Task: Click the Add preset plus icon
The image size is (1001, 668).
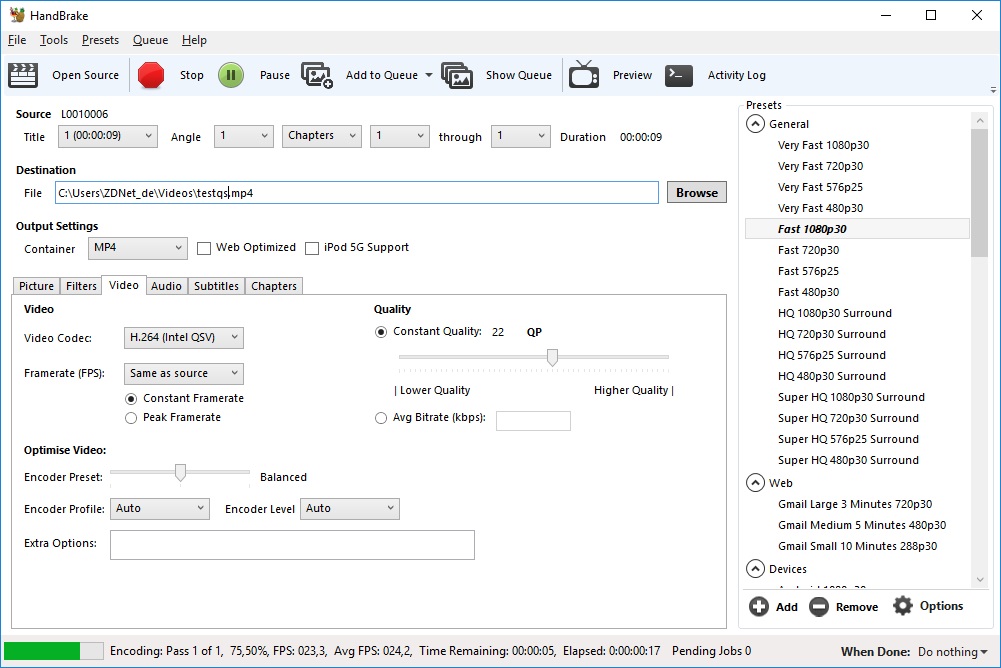Action: [x=759, y=606]
